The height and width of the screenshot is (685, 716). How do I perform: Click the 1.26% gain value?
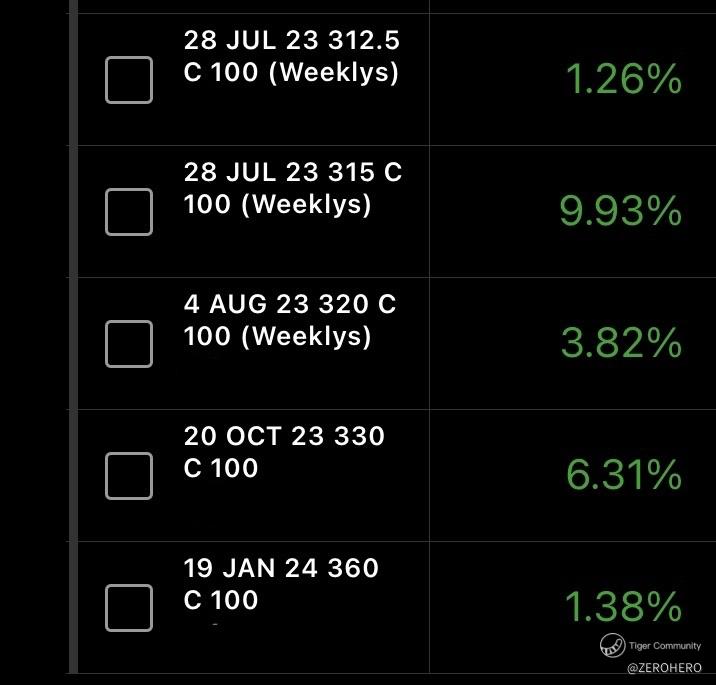pos(623,80)
